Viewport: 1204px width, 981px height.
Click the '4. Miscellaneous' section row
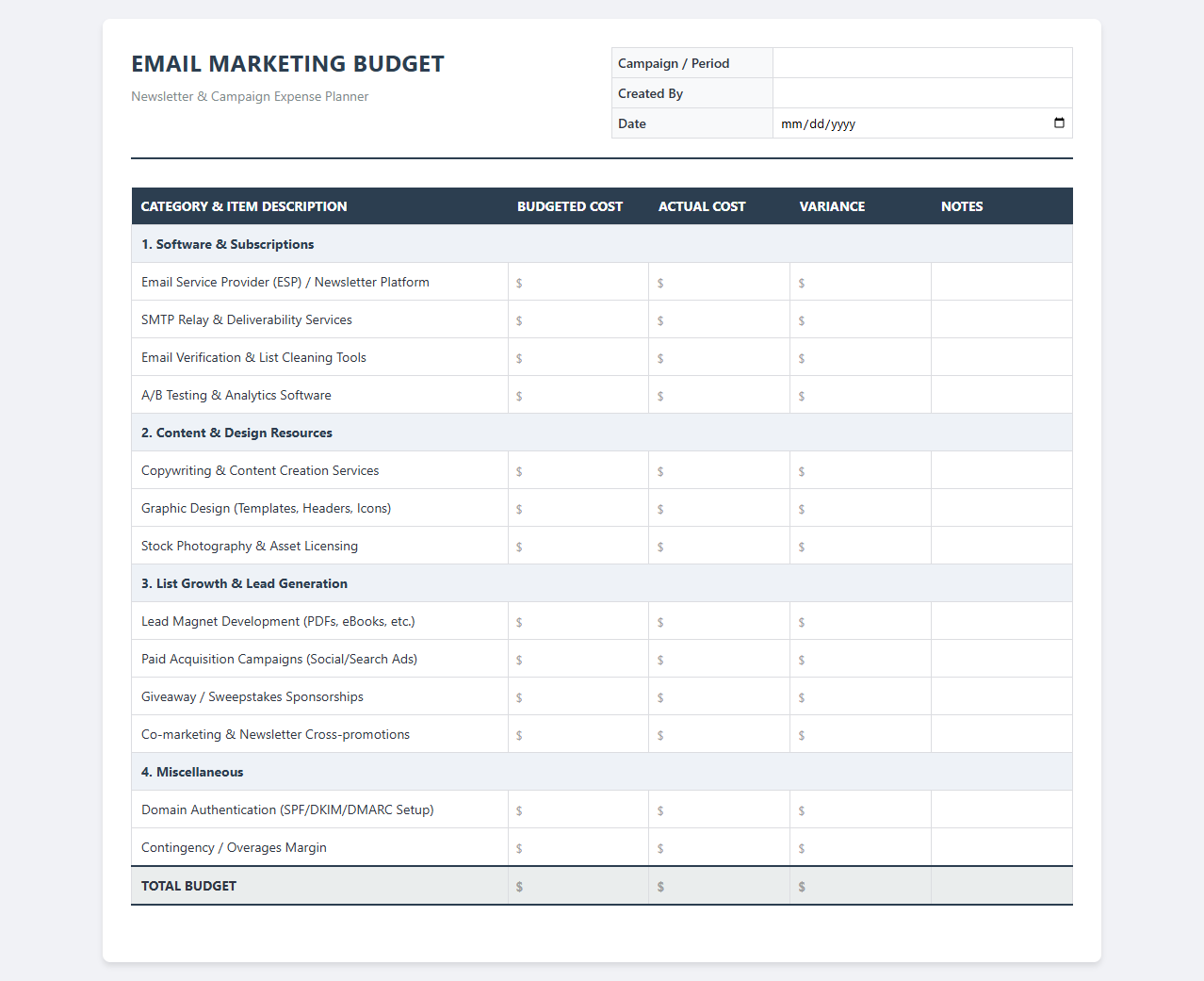602,772
